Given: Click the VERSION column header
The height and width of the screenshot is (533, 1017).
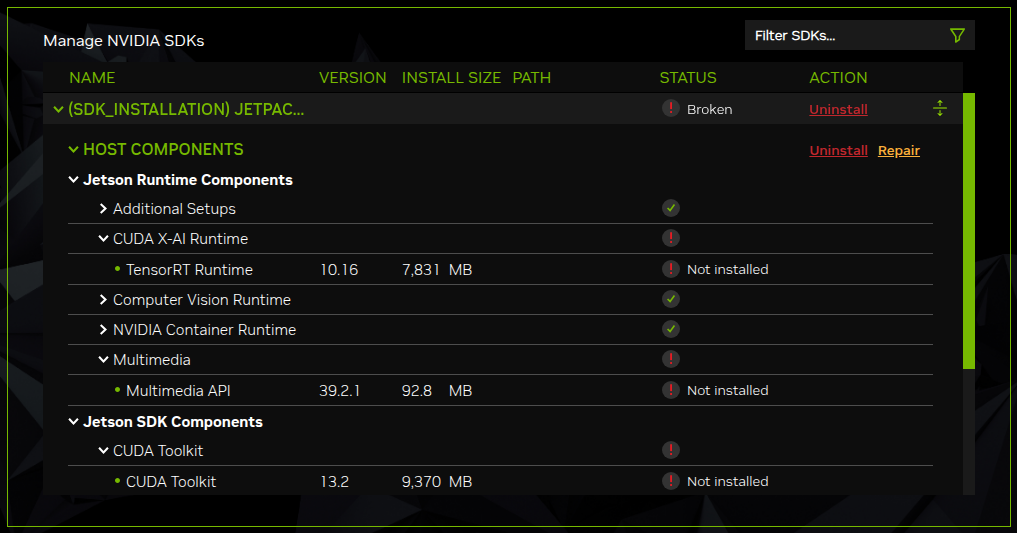Looking at the screenshot, I should 352,78.
